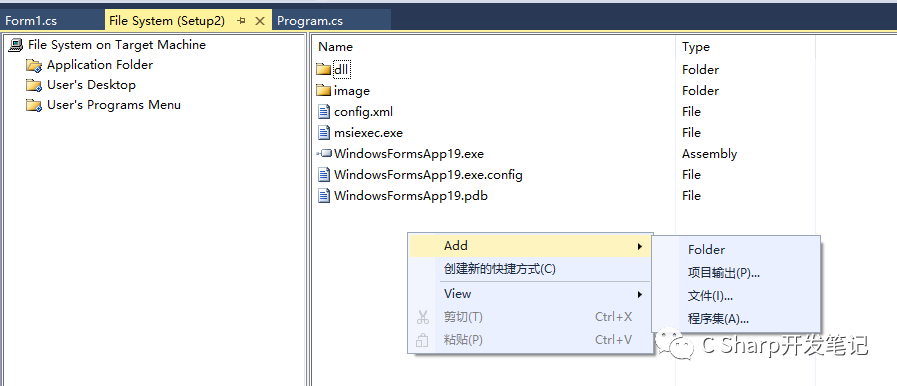Select WindowsFormsApp19.exe assembly entry
Screen dimensions: 897x386
409,154
